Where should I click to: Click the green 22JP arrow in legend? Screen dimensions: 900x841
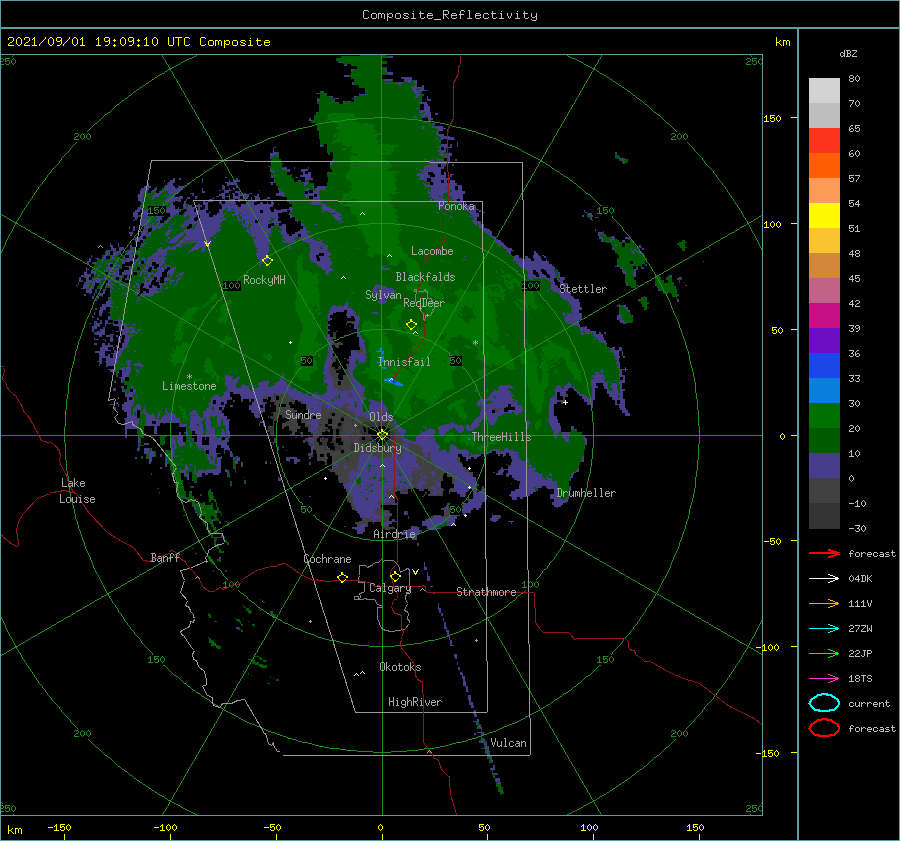point(824,653)
